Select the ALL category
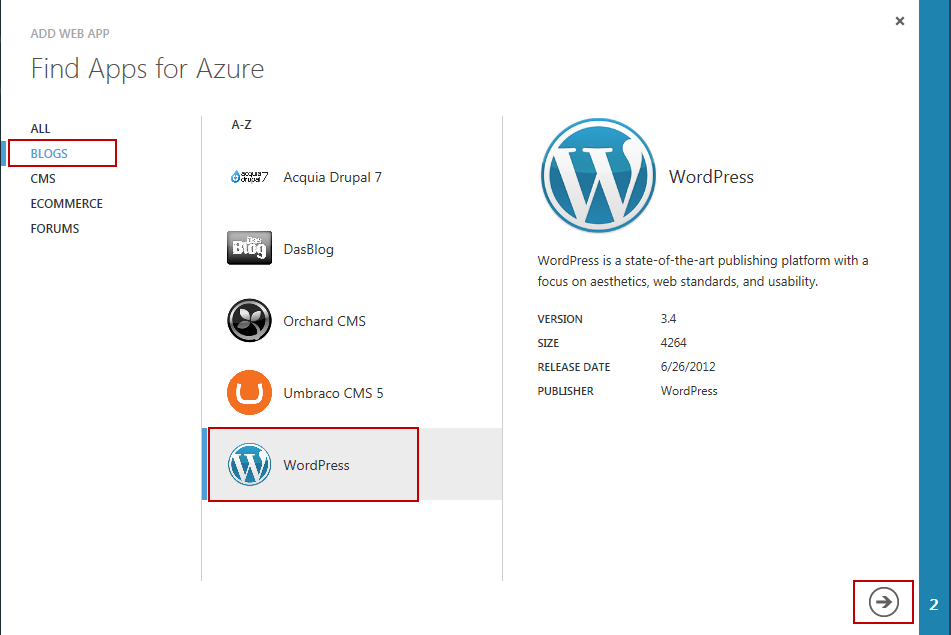This screenshot has width=951, height=635. [41, 129]
